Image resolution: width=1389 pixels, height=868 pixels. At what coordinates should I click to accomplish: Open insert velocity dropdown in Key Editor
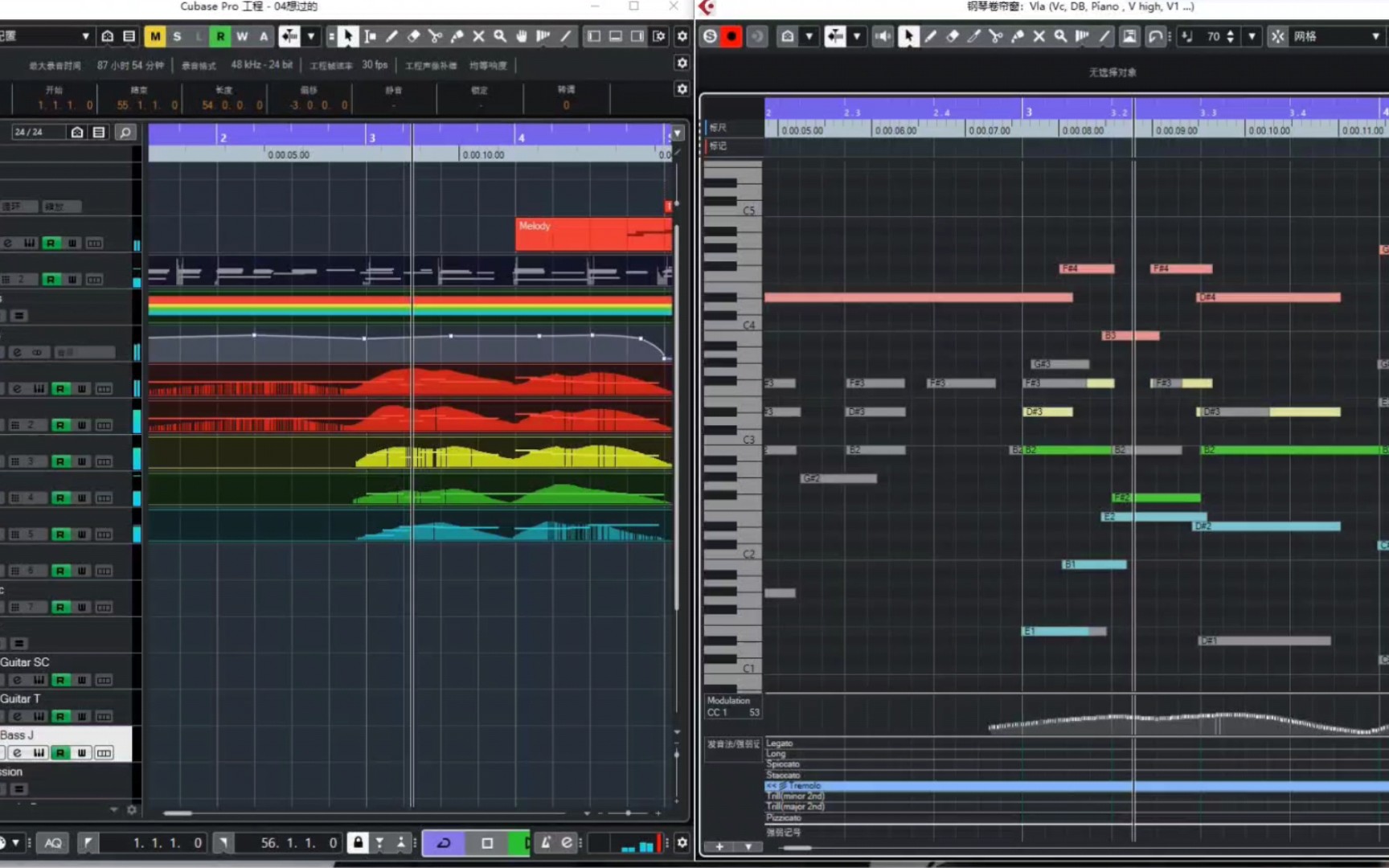pyautogui.click(x=1252, y=36)
